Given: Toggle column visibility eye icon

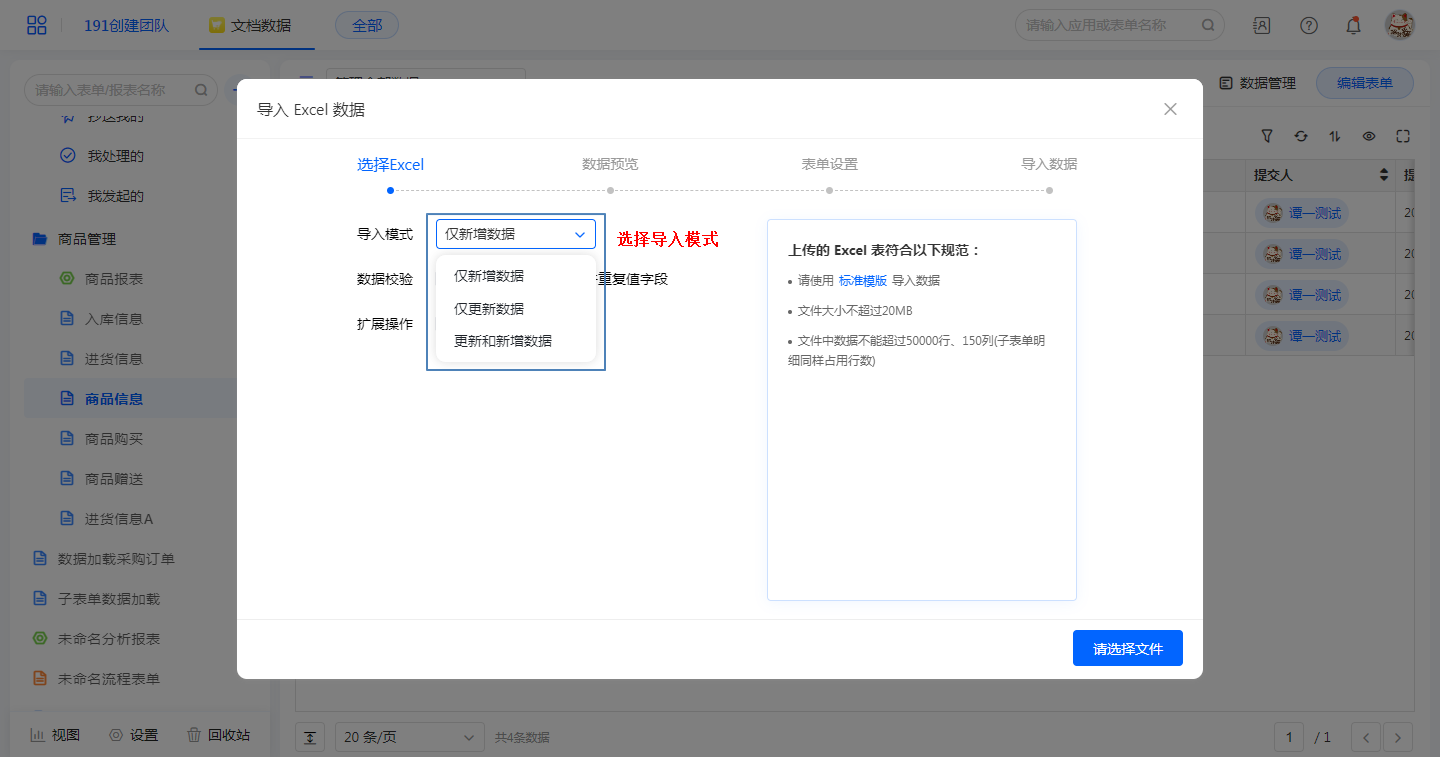Looking at the screenshot, I should click(x=1368, y=136).
